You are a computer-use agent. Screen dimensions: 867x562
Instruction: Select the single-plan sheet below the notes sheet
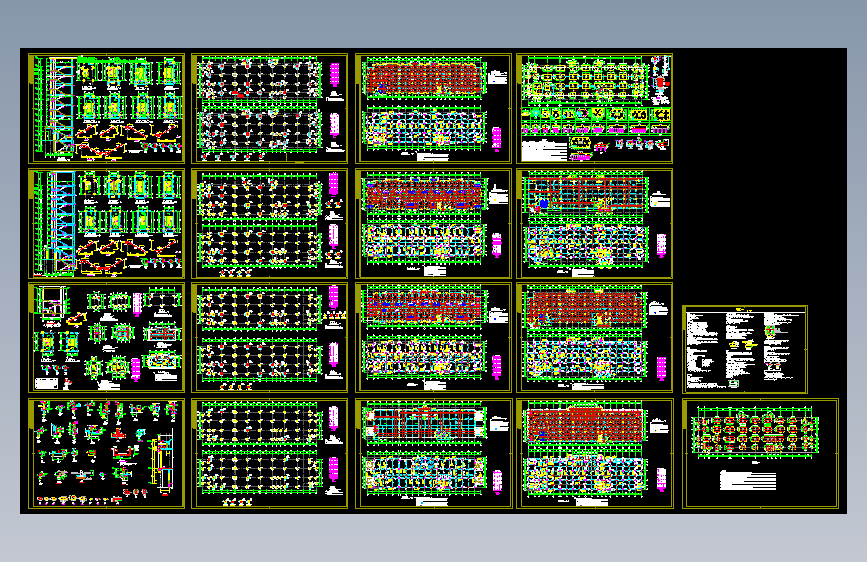pyautogui.click(x=760, y=453)
